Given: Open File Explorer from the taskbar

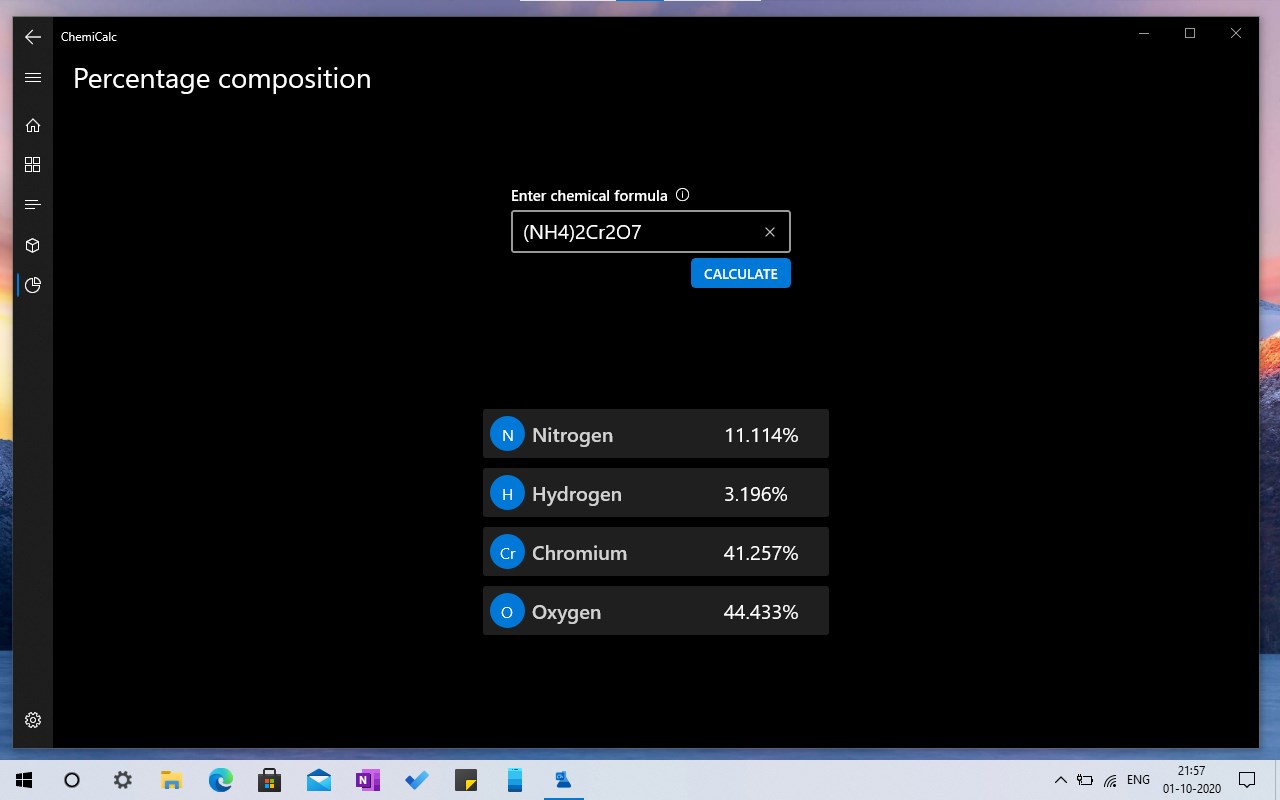Looking at the screenshot, I should tap(171, 780).
